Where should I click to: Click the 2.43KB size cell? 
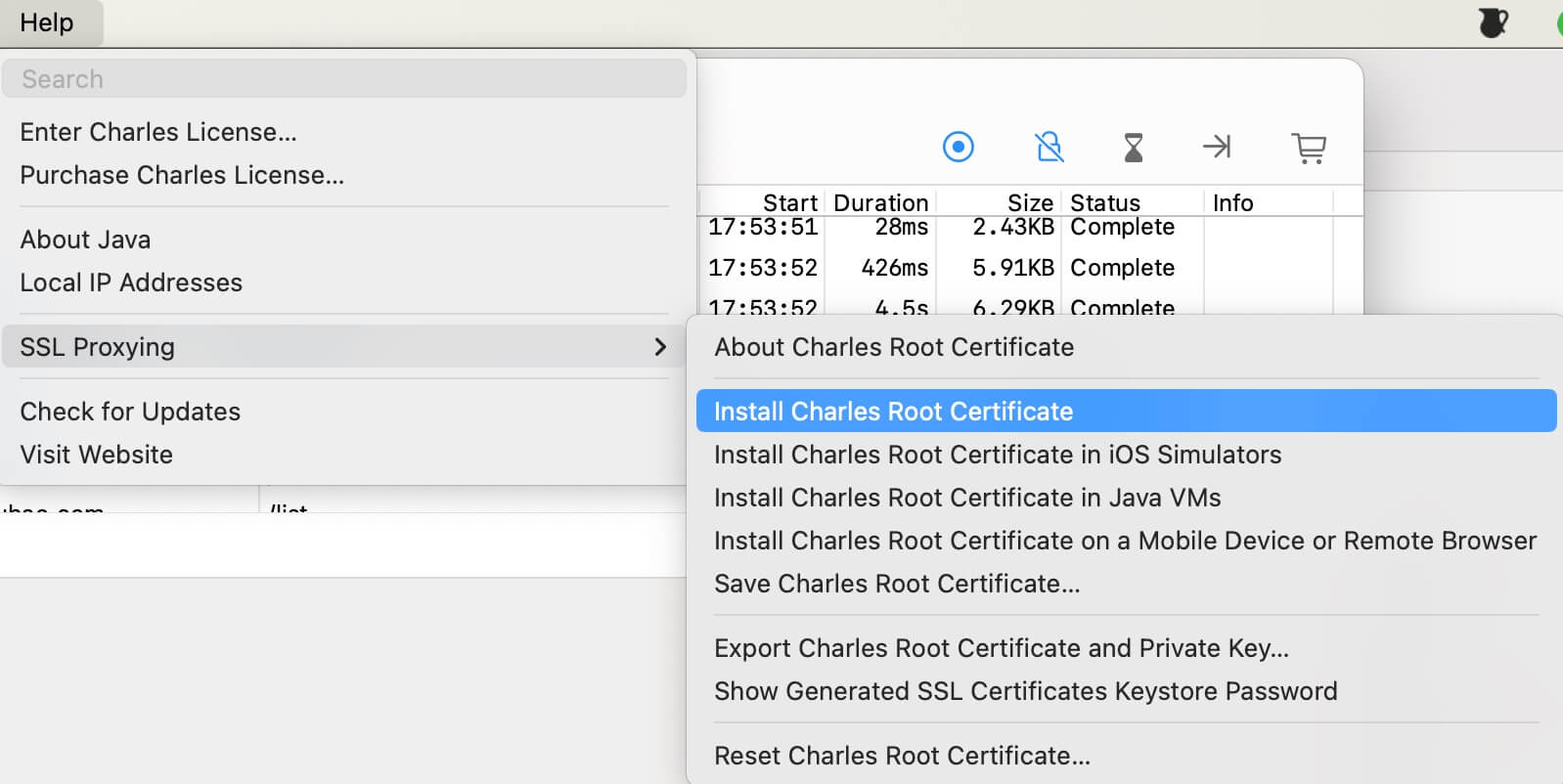1013,227
